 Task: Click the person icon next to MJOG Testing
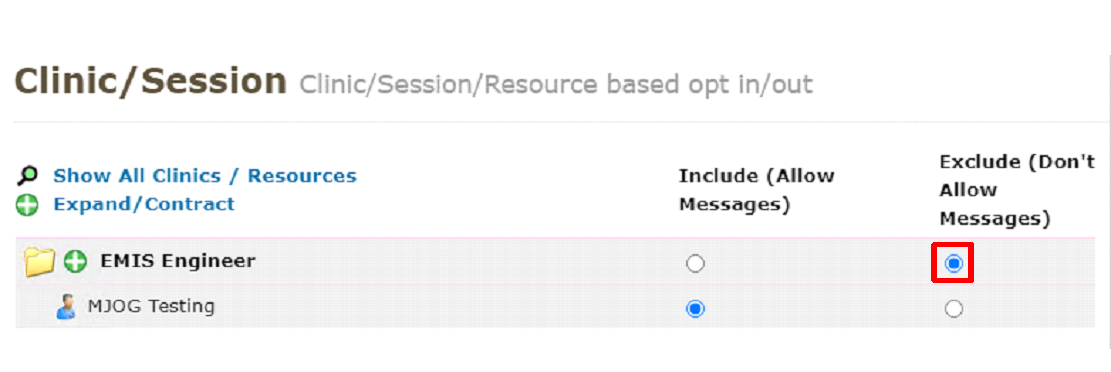[x=67, y=308]
